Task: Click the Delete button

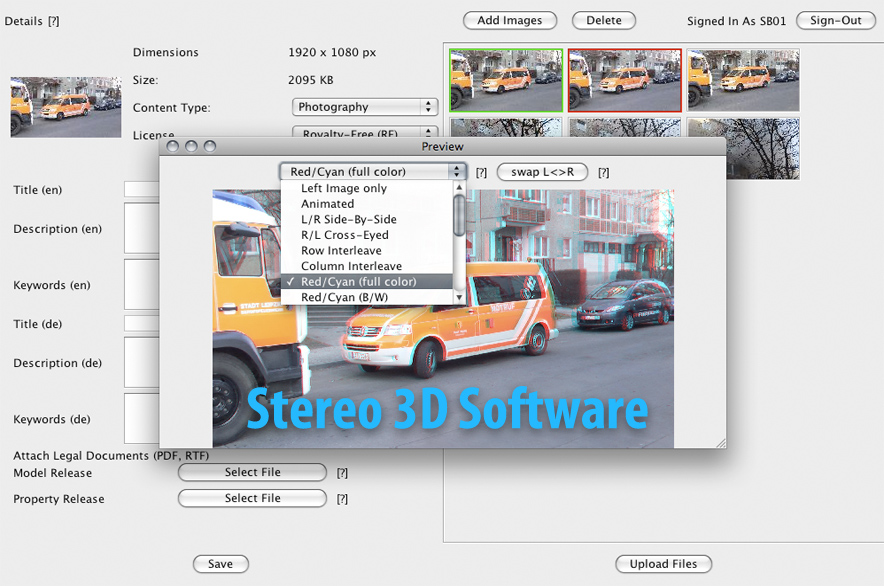Action: (604, 20)
